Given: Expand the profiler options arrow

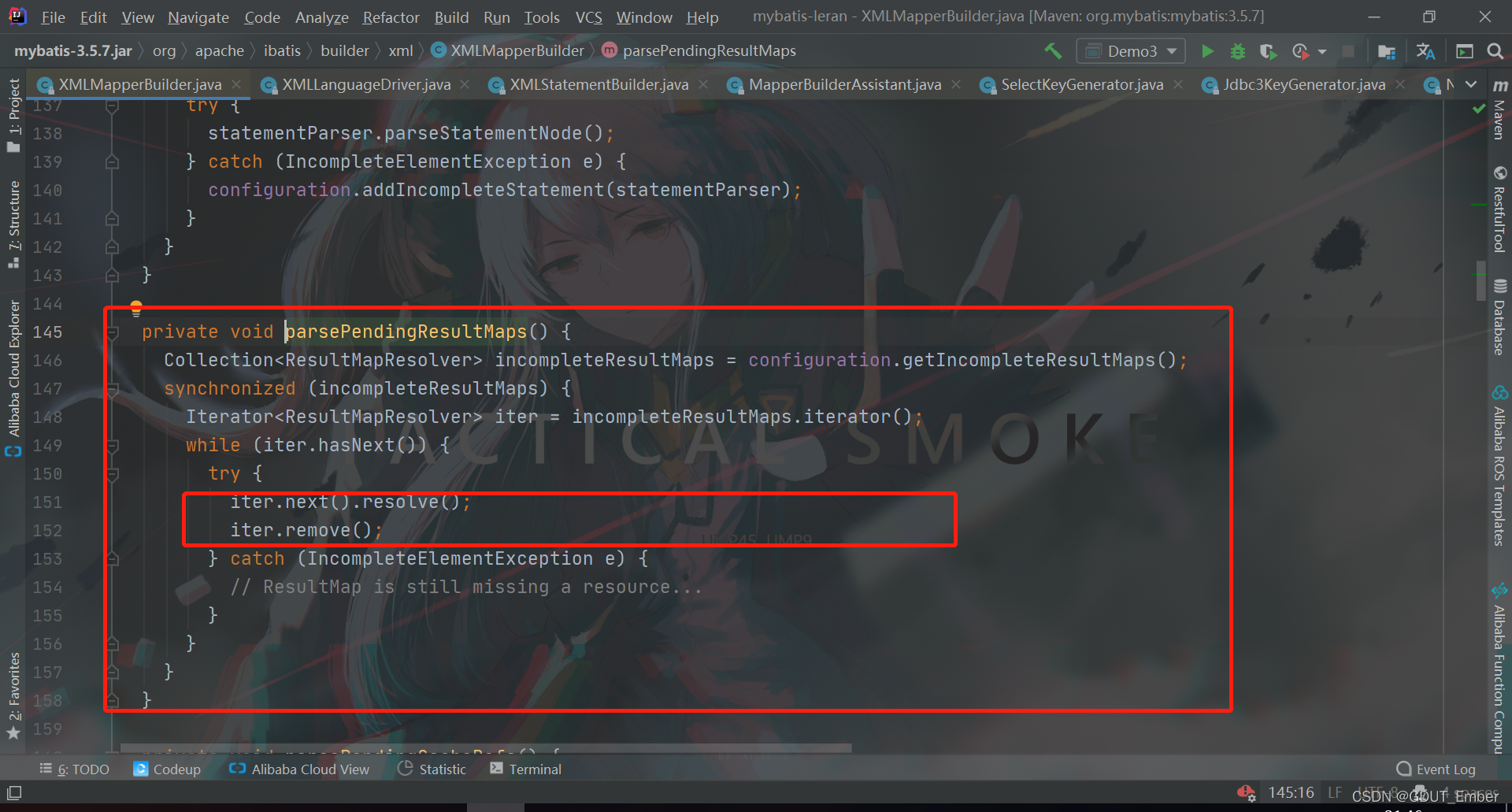Looking at the screenshot, I should 1322,52.
